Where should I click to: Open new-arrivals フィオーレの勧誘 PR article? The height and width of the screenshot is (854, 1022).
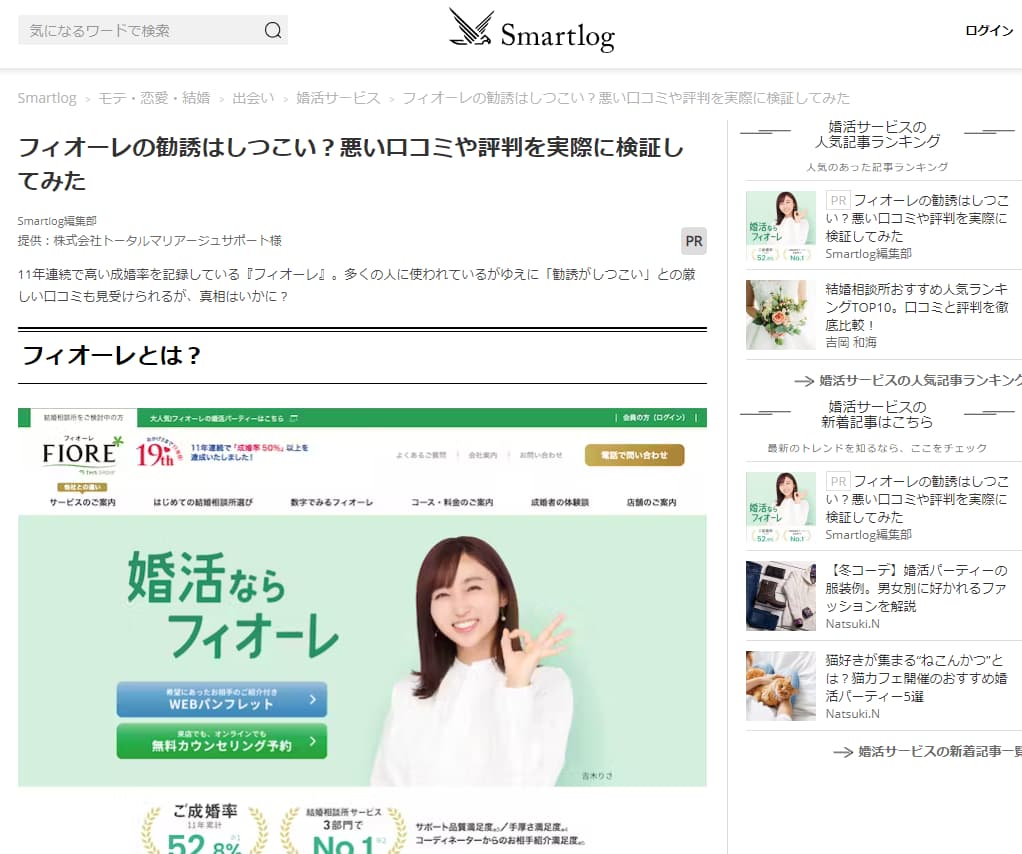tap(916, 499)
